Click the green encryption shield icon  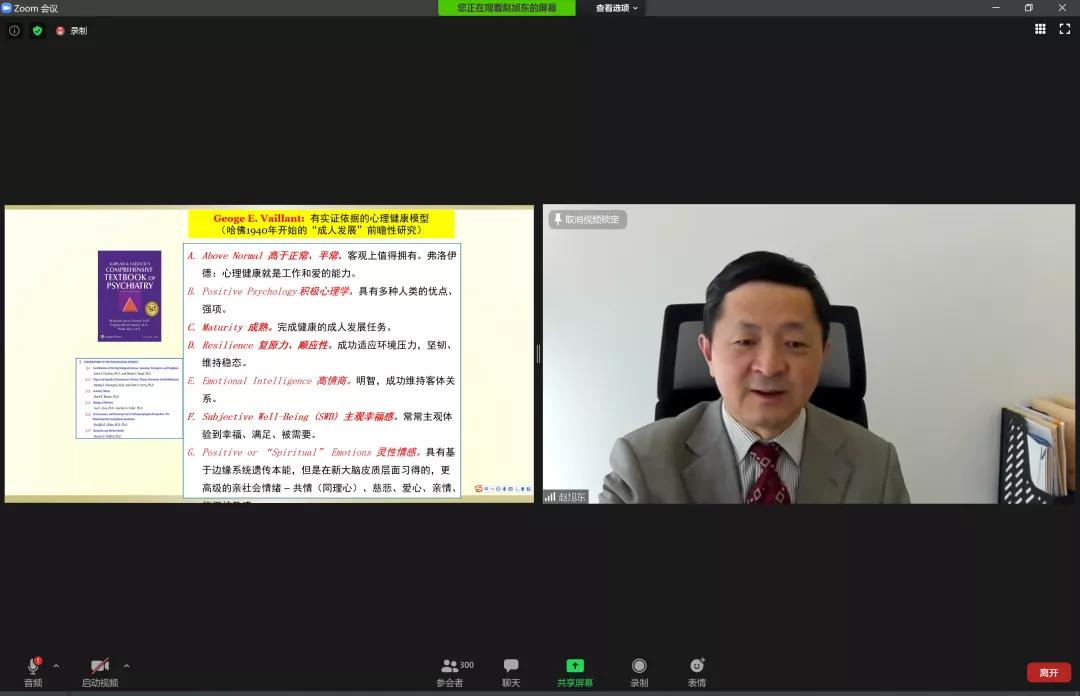click(x=37, y=31)
